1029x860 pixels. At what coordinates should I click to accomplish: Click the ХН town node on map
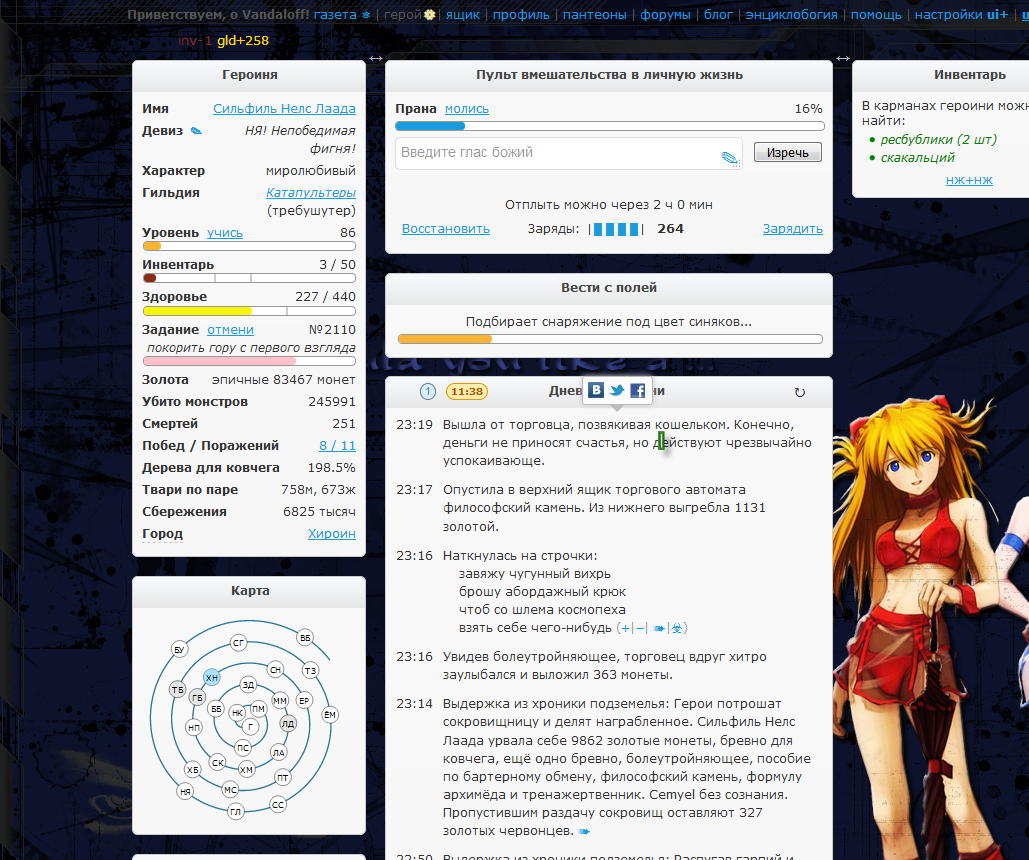coord(211,678)
